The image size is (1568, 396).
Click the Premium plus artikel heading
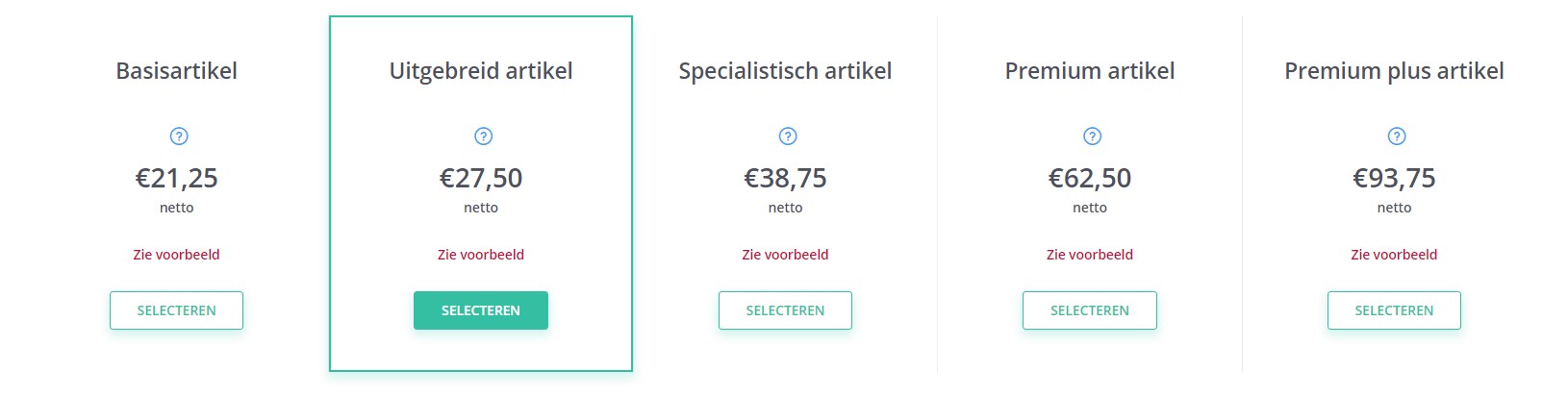coord(1394,72)
